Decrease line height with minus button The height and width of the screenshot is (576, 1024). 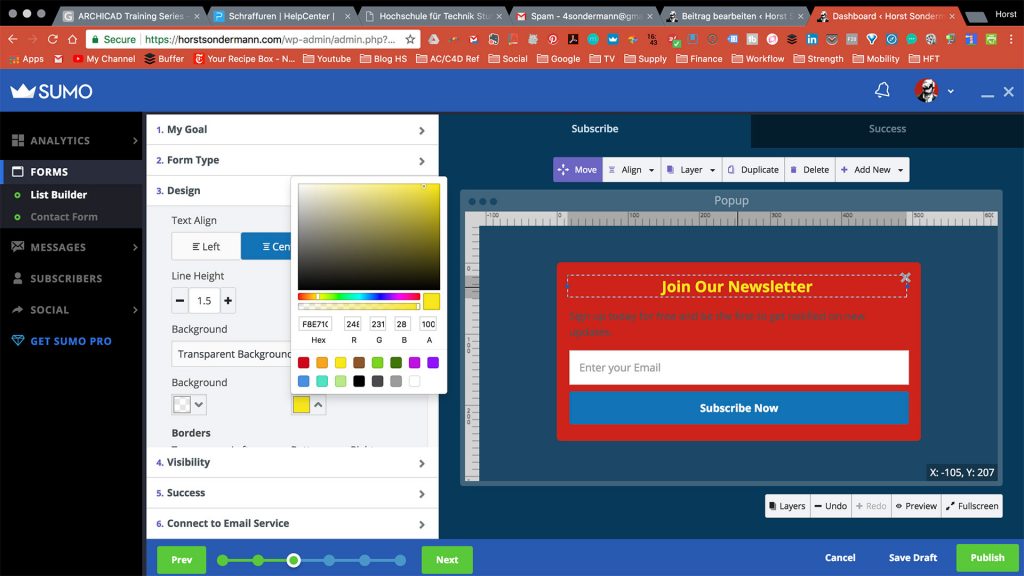click(x=180, y=300)
